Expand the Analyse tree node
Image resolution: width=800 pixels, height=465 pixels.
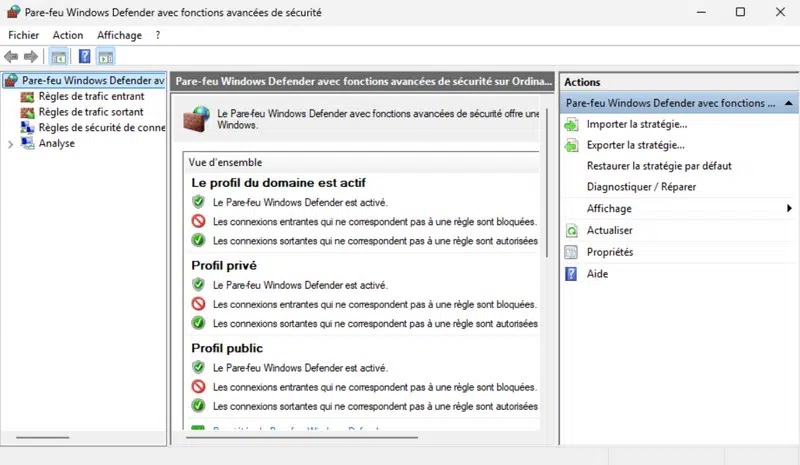[11, 144]
